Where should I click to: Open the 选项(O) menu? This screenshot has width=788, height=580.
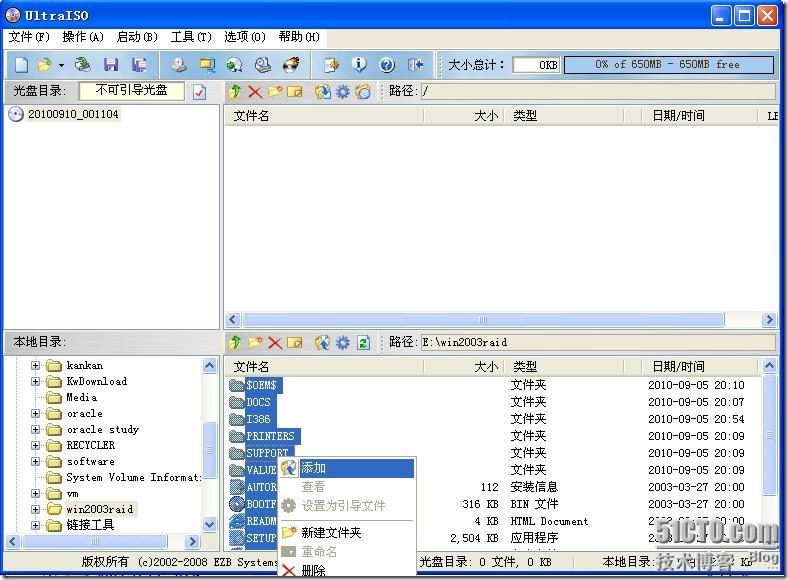point(245,37)
